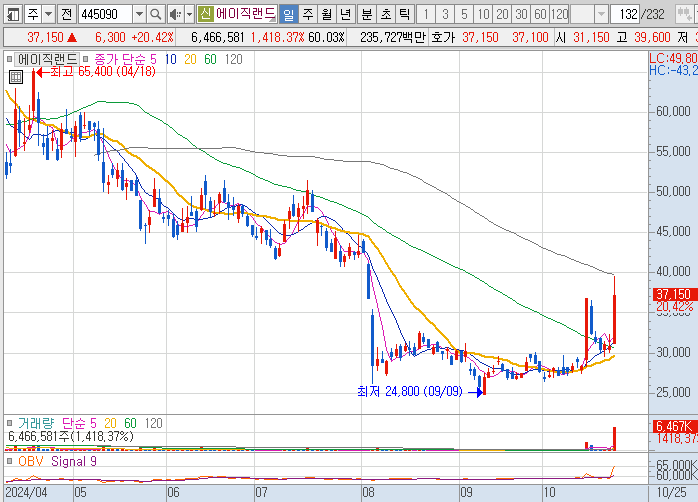Switch to the 주 weekly chart period
This screenshot has height=502, width=698.
click(308, 14)
